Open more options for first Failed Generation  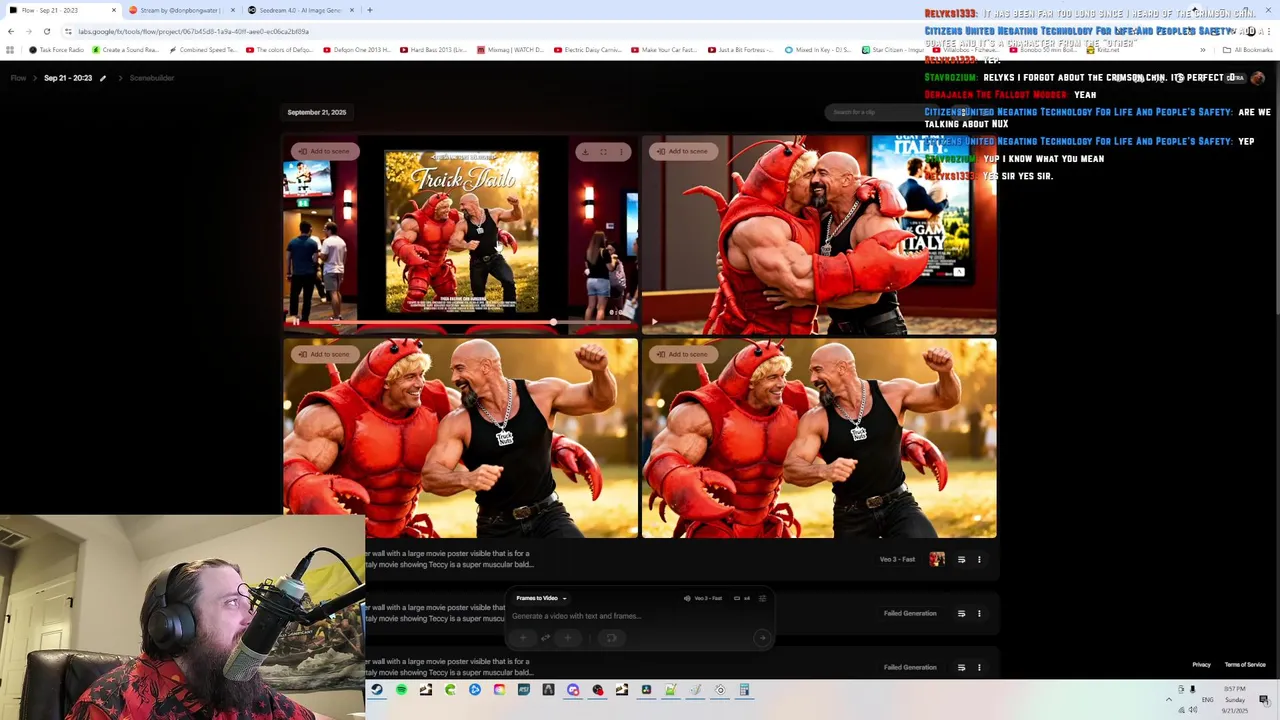pos(979,613)
